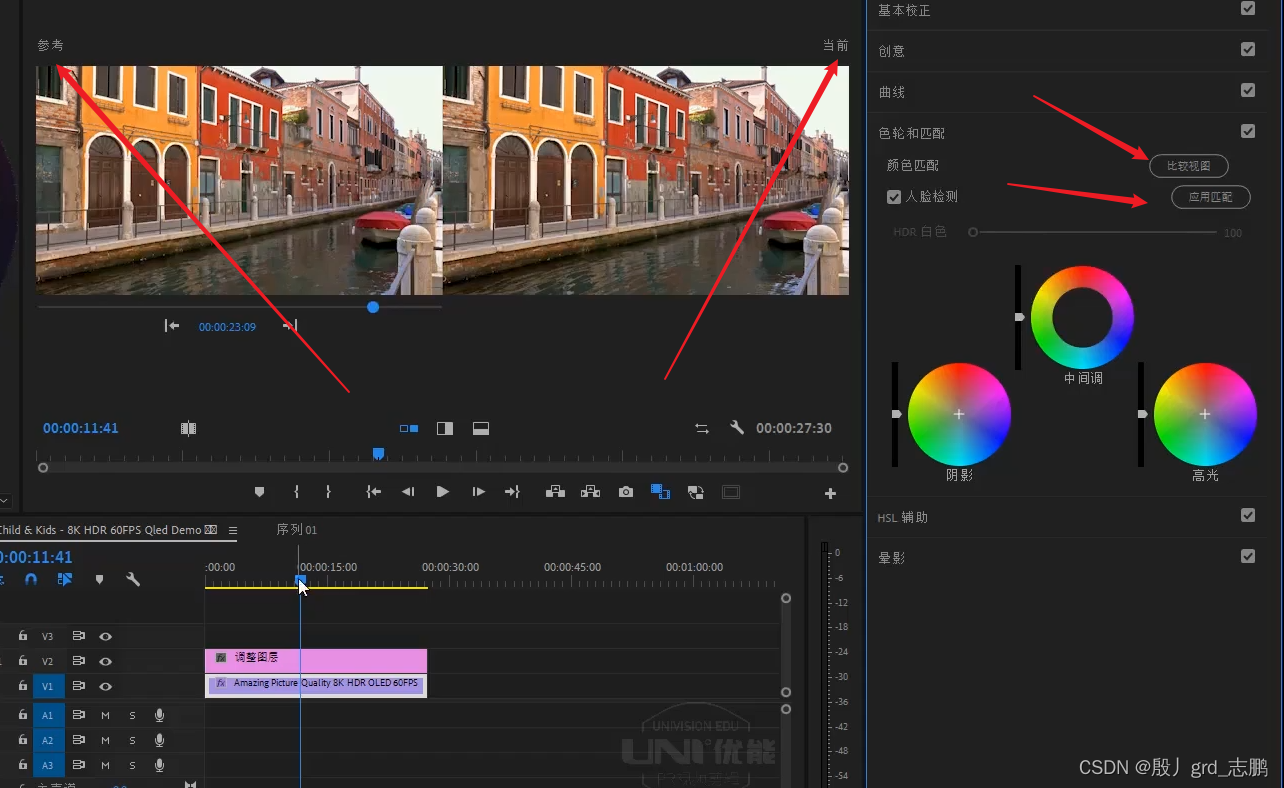Open timeline panel hamburger menu
The image size is (1284, 788).
(233, 530)
